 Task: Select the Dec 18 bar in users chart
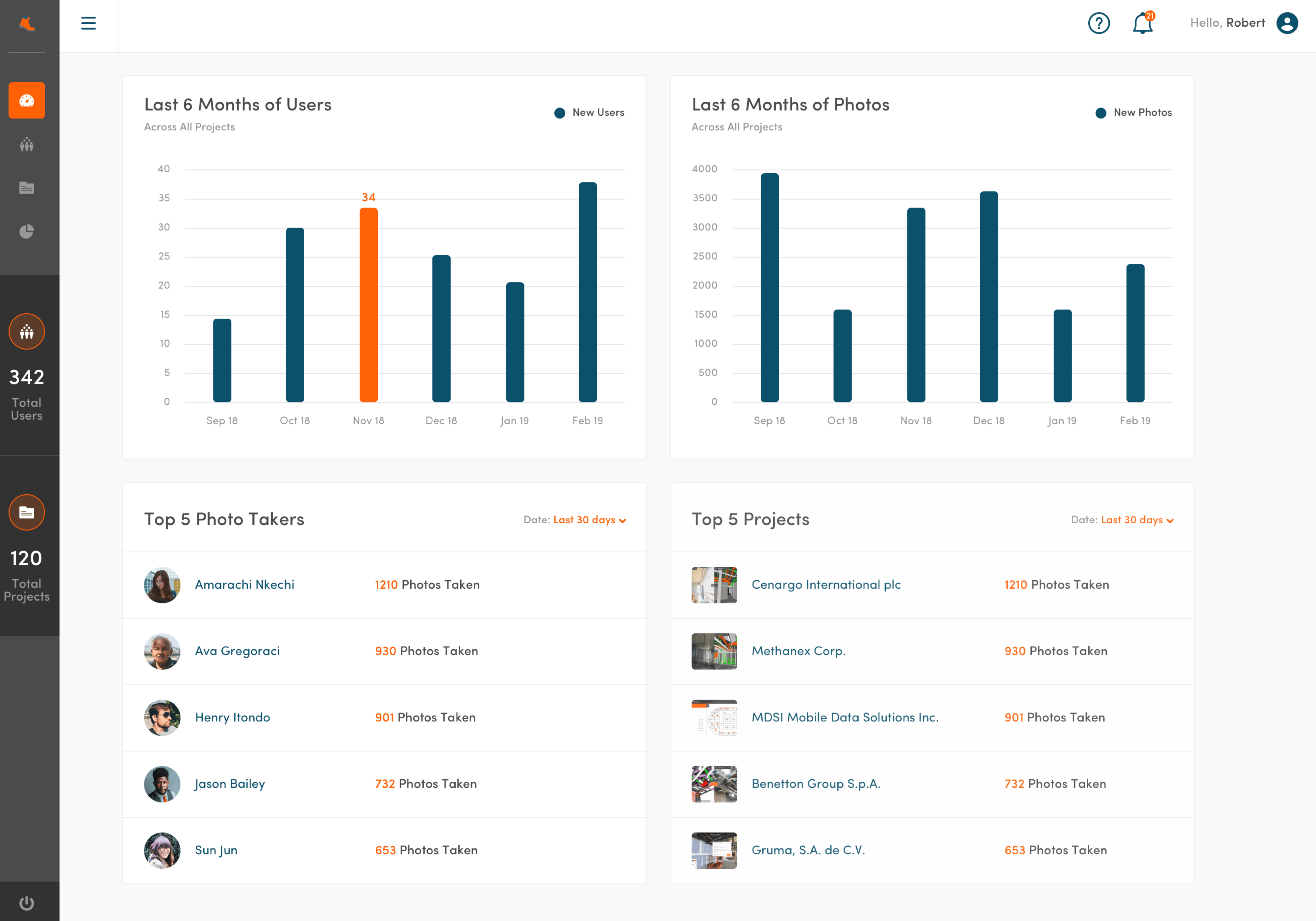pyautogui.click(x=441, y=329)
